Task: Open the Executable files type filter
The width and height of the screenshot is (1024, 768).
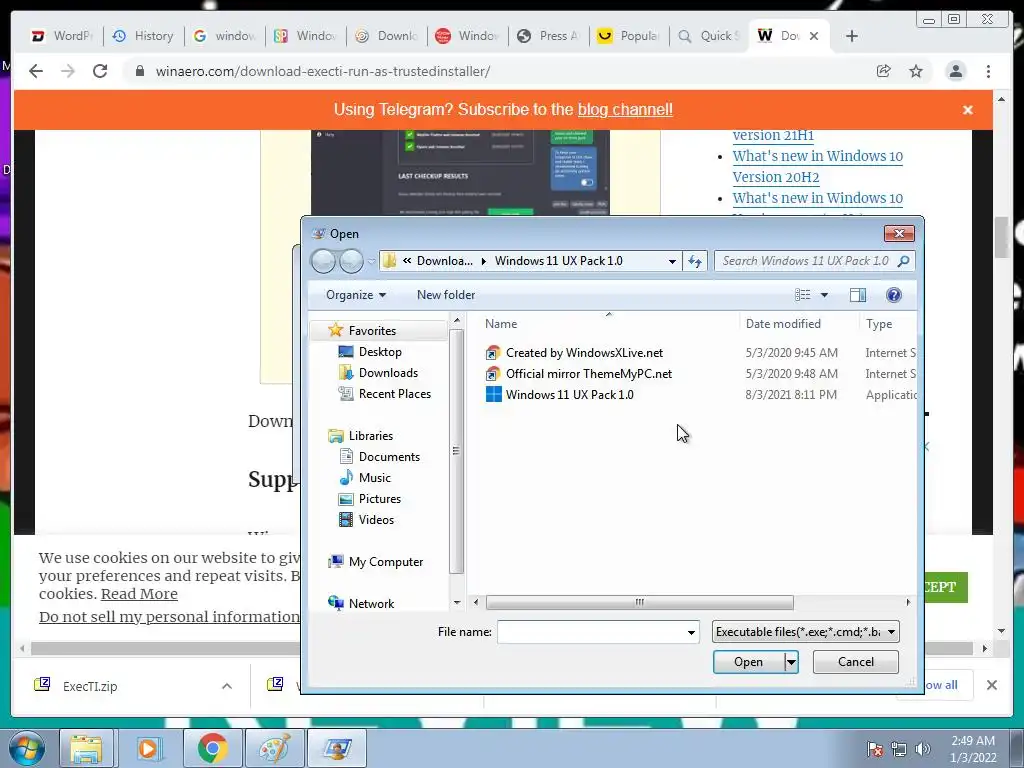Action: click(805, 632)
